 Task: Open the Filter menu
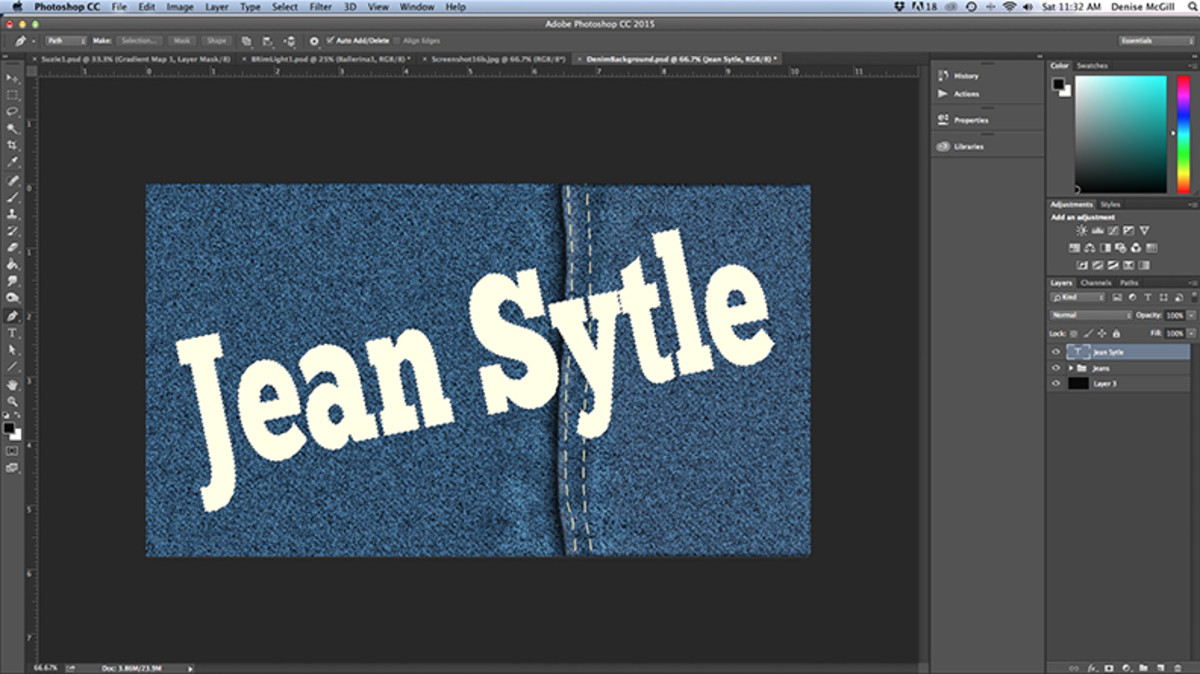pyautogui.click(x=320, y=6)
